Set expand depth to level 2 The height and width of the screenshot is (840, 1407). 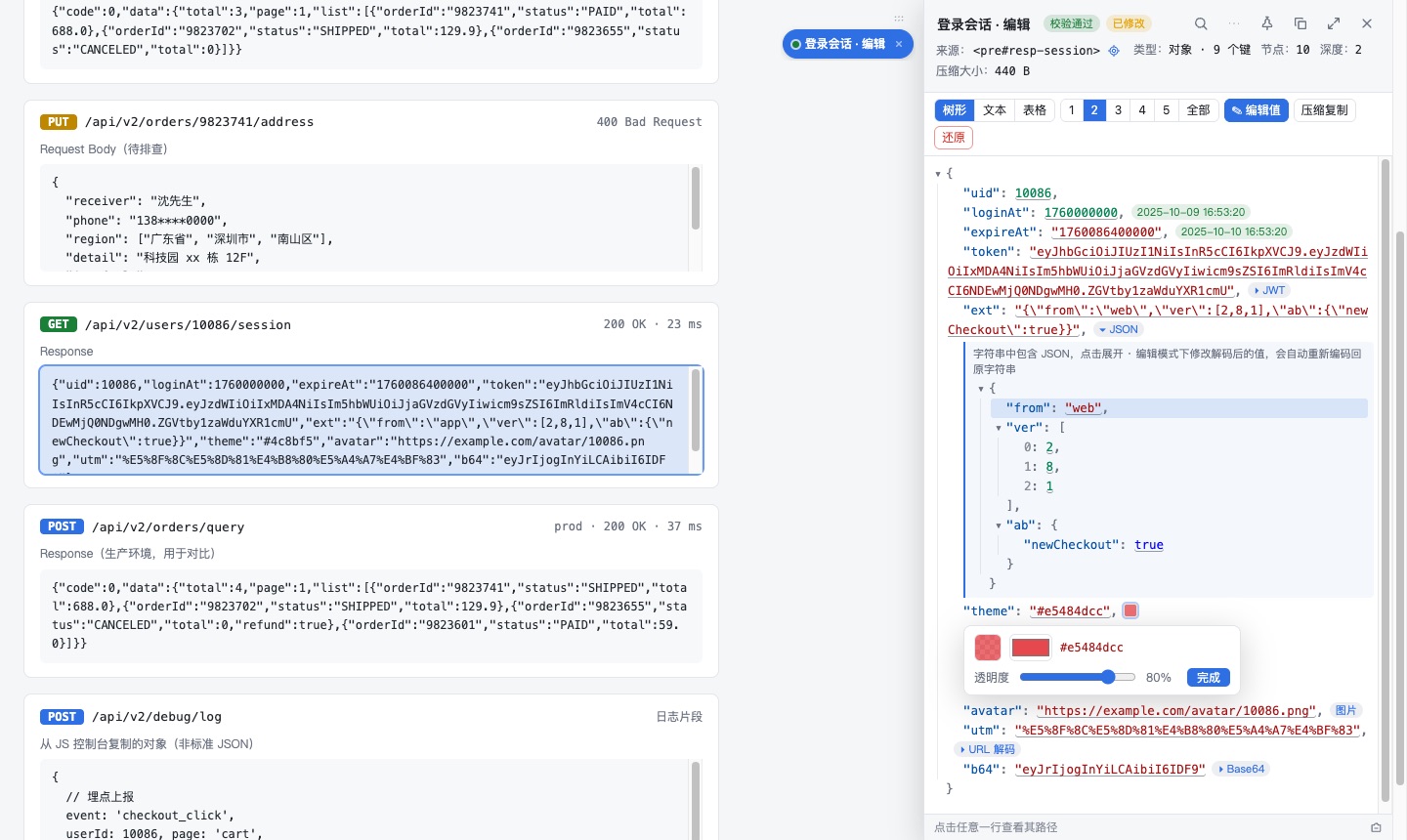pos(1094,110)
